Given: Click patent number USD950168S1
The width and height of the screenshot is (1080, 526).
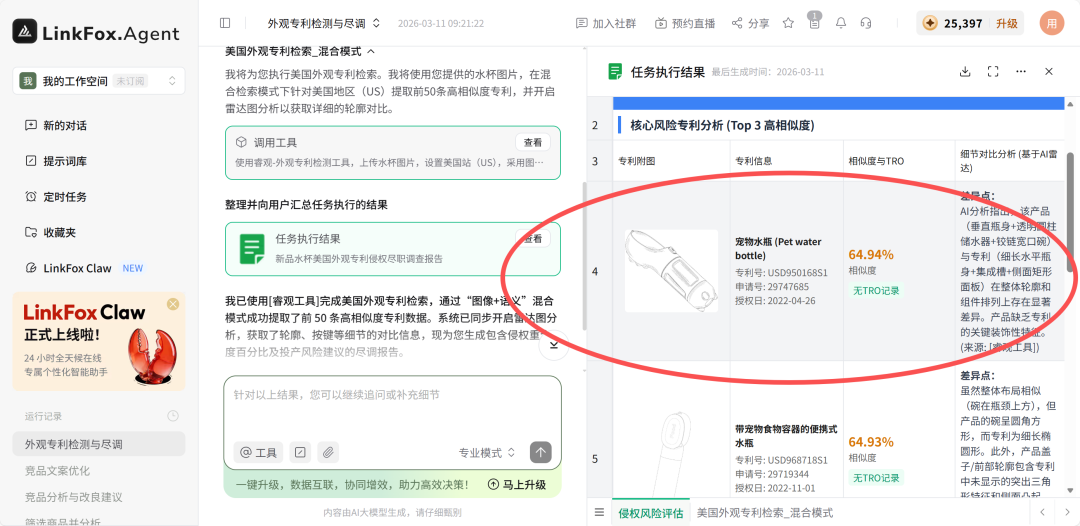Looking at the screenshot, I should 798,272.
